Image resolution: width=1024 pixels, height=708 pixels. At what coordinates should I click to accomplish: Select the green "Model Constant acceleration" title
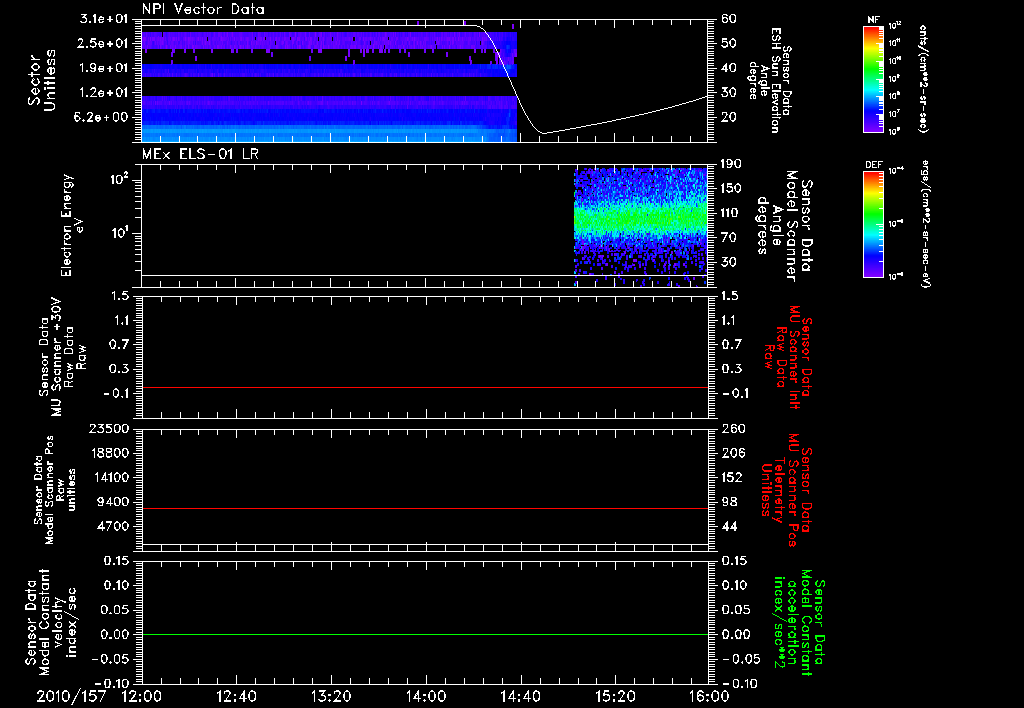[x=799, y=622]
